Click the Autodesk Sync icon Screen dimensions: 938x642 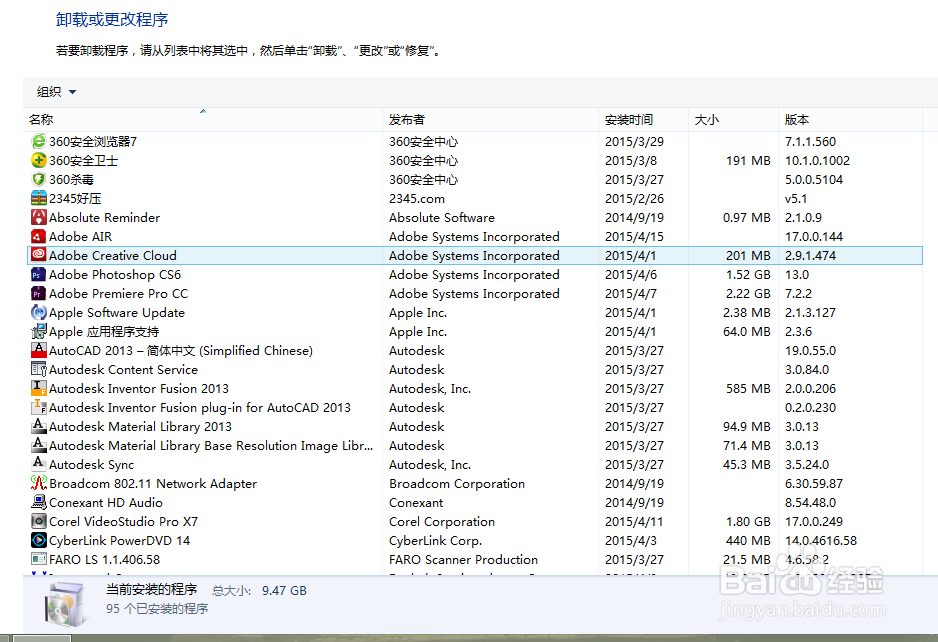point(38,464)
